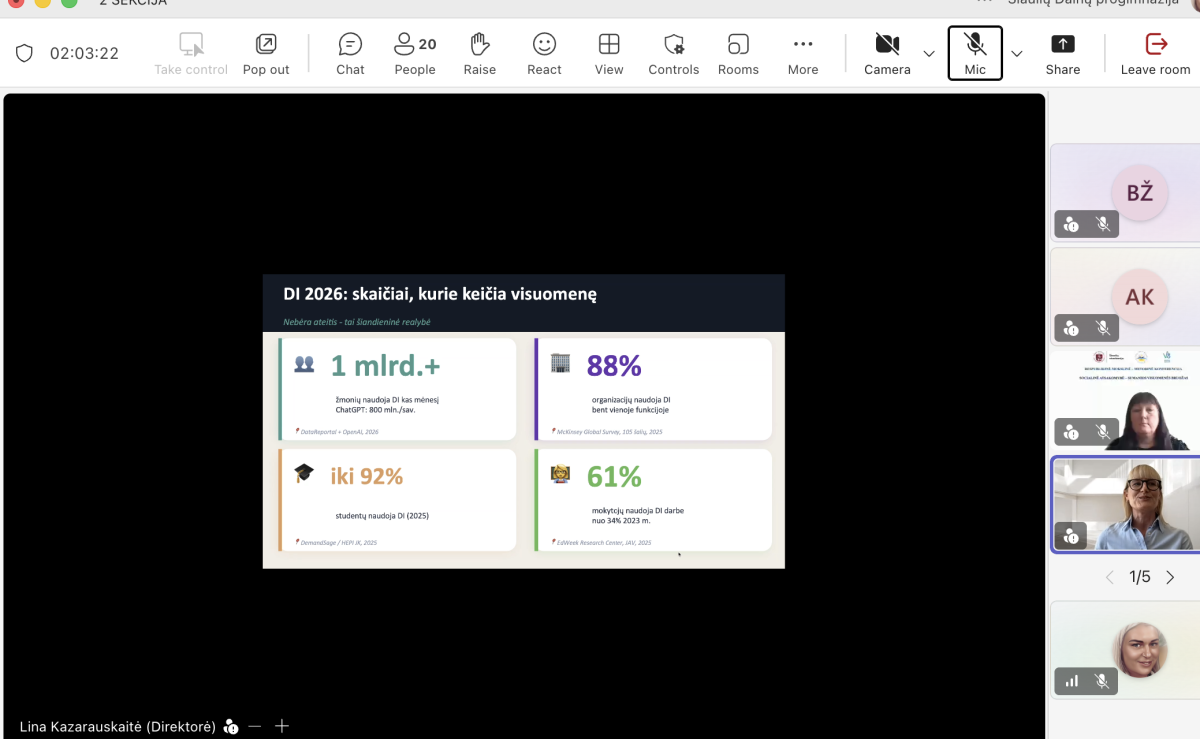Open the View layout options

coord(609,54)
